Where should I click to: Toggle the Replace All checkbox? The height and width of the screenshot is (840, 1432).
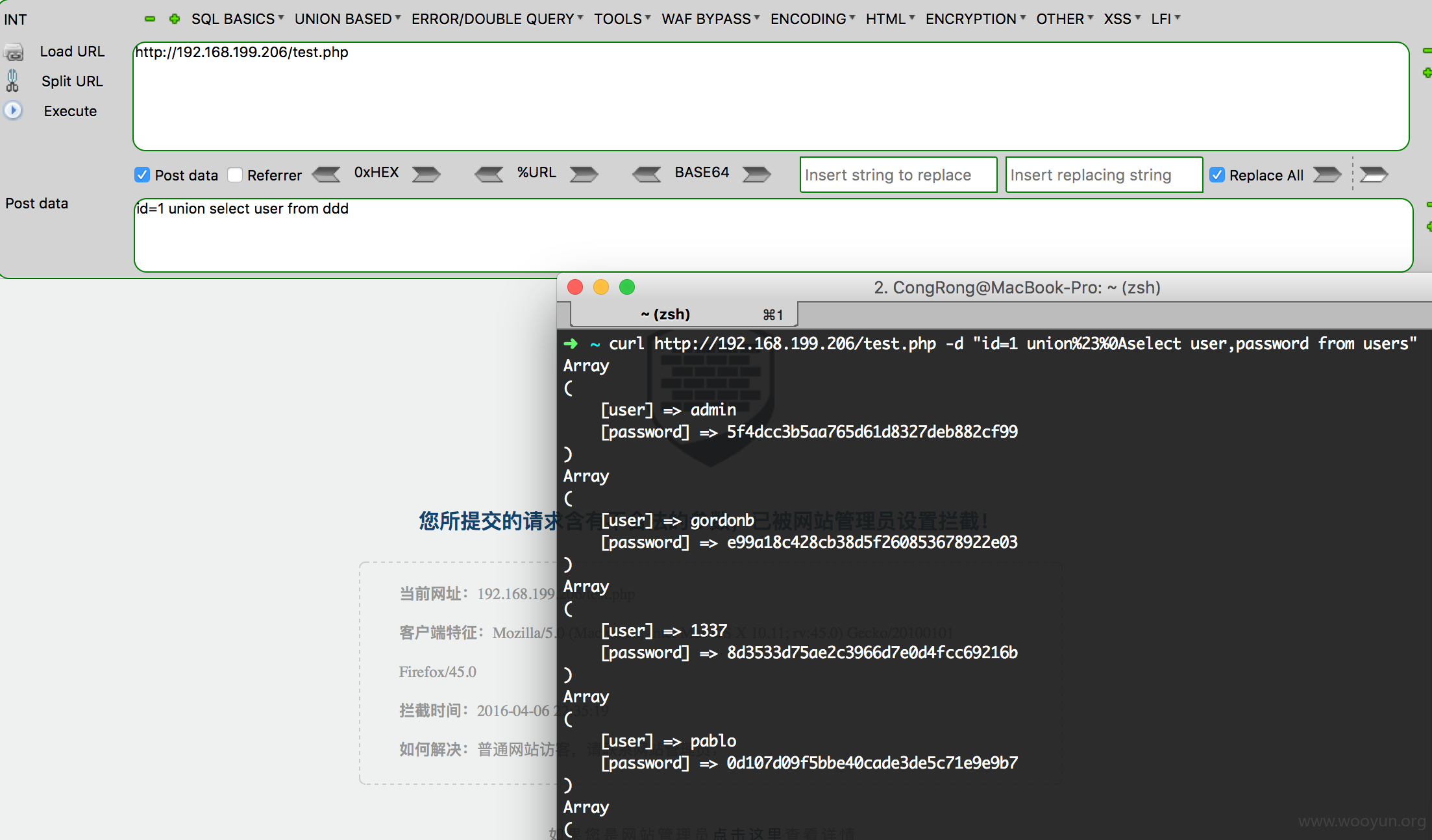pyautogui.click(x=1217, y=175)
